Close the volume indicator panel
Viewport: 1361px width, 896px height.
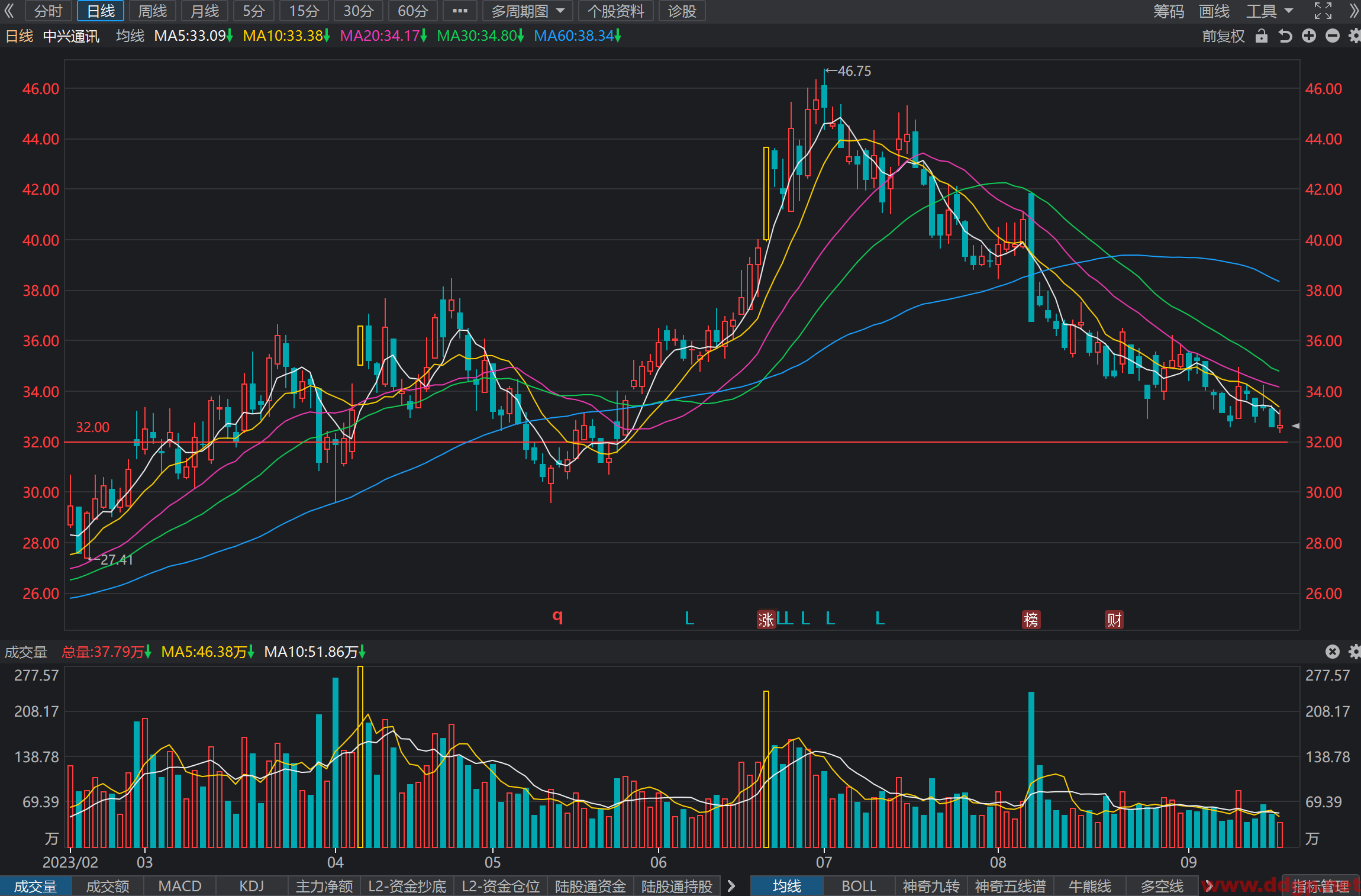click(x=1333, y=652)
